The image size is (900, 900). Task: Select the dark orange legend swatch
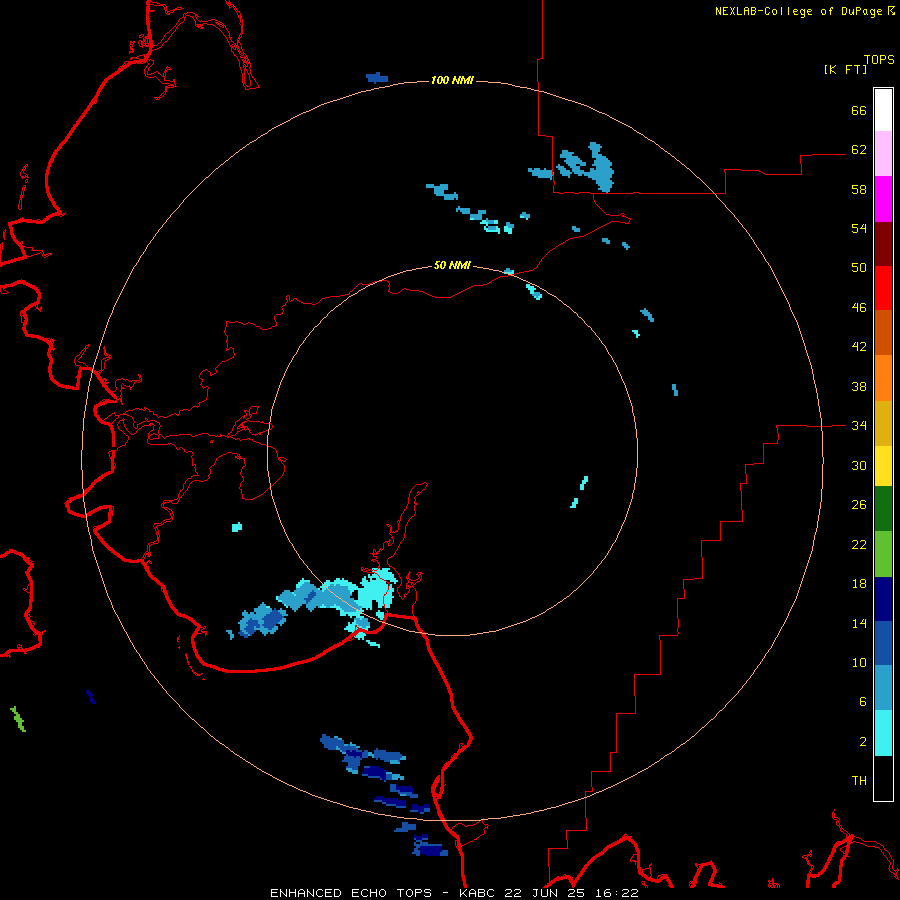click(883, 332)
